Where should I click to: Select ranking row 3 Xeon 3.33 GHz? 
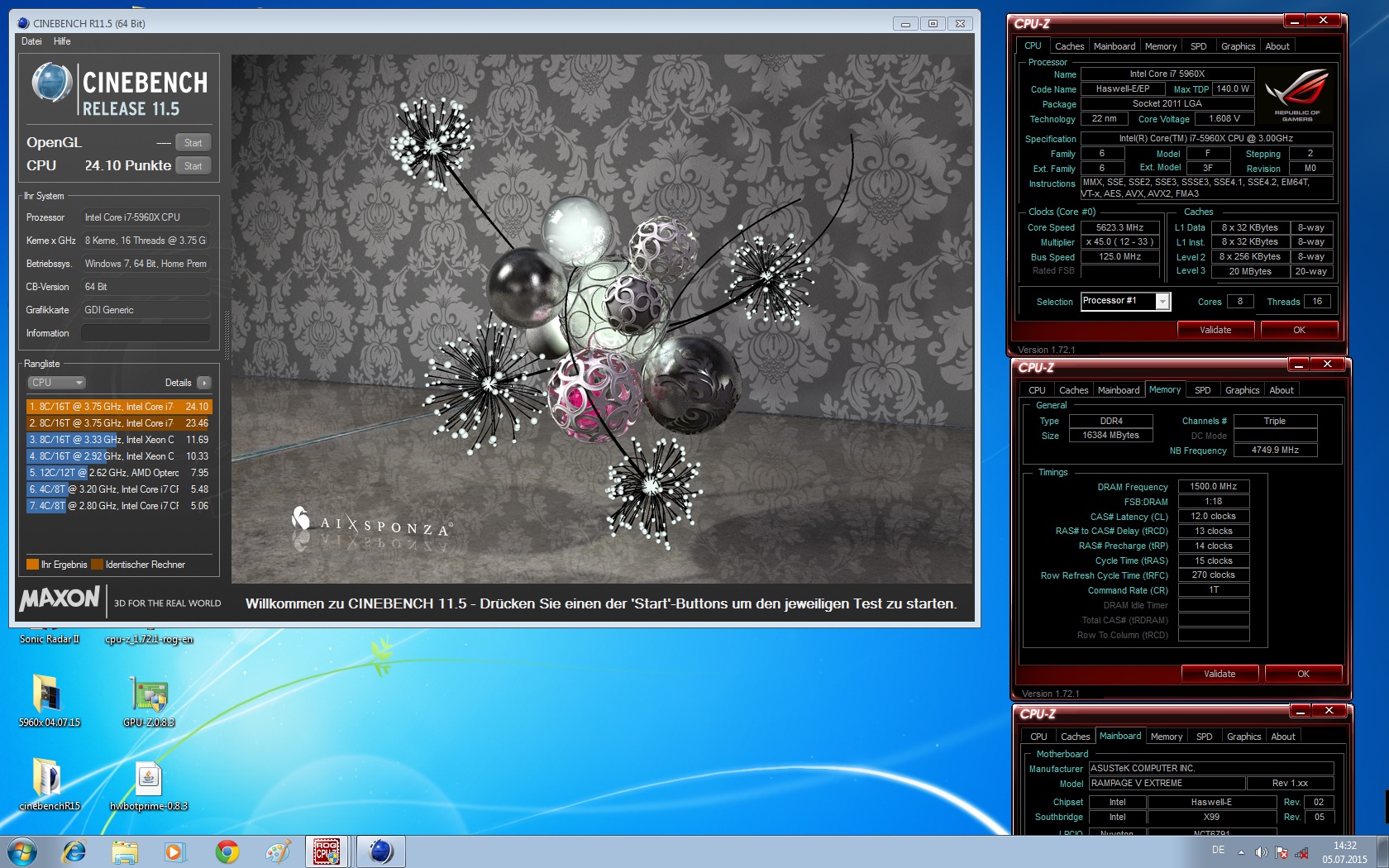[119, 440]
